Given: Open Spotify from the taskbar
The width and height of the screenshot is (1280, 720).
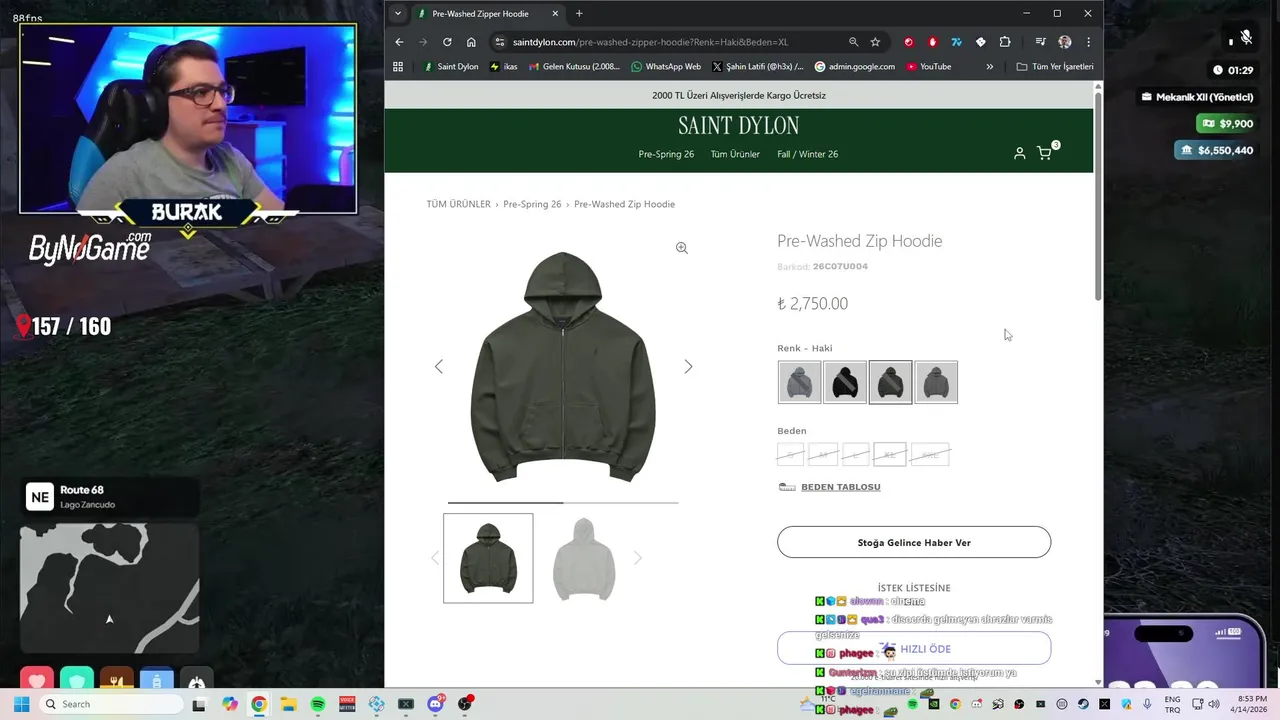Looking at the screenshot, I should (318, 704).
